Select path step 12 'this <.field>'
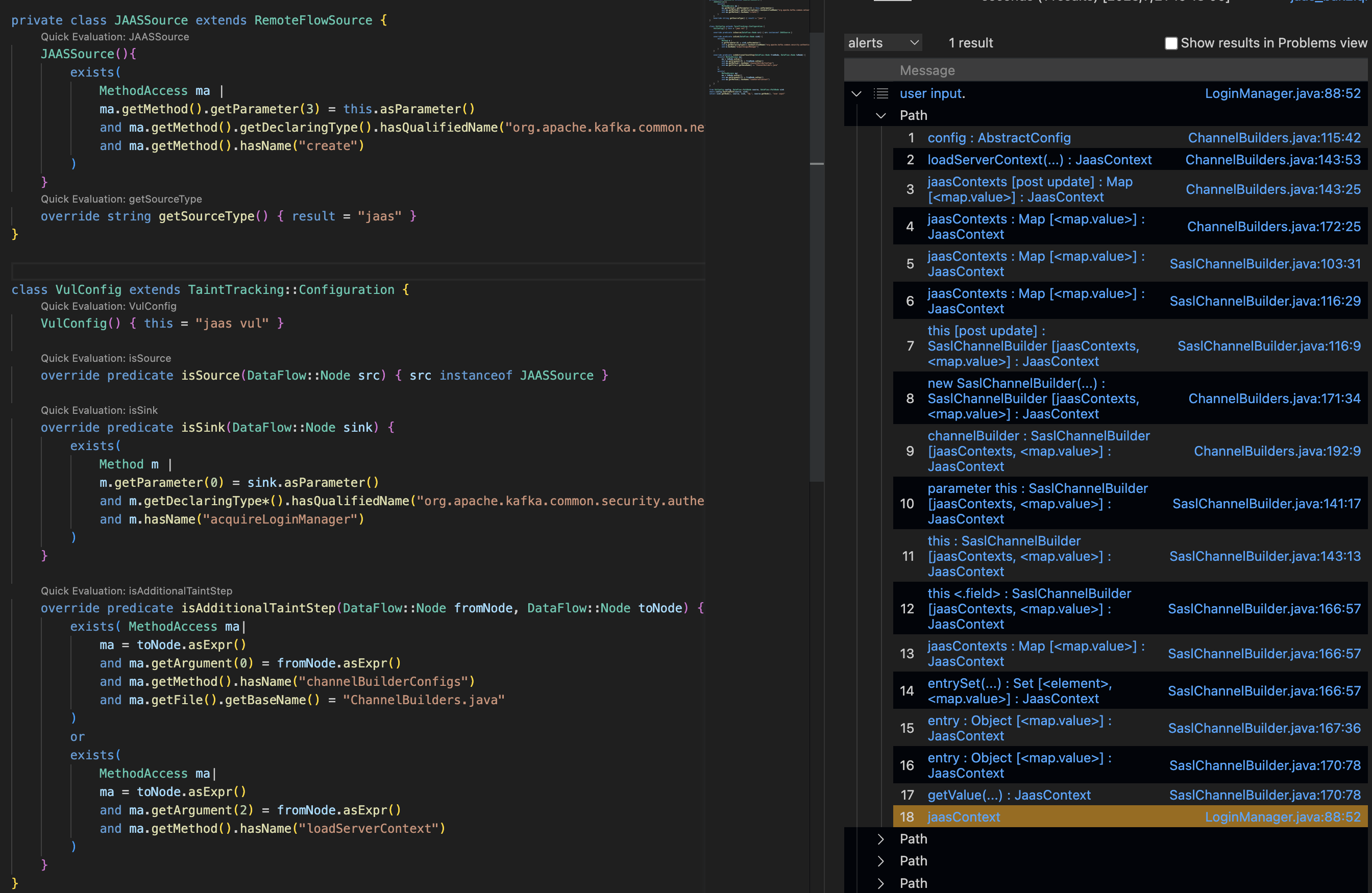Image resolution: width=1372 pixels, height=893 pixels. point(1030,609)
